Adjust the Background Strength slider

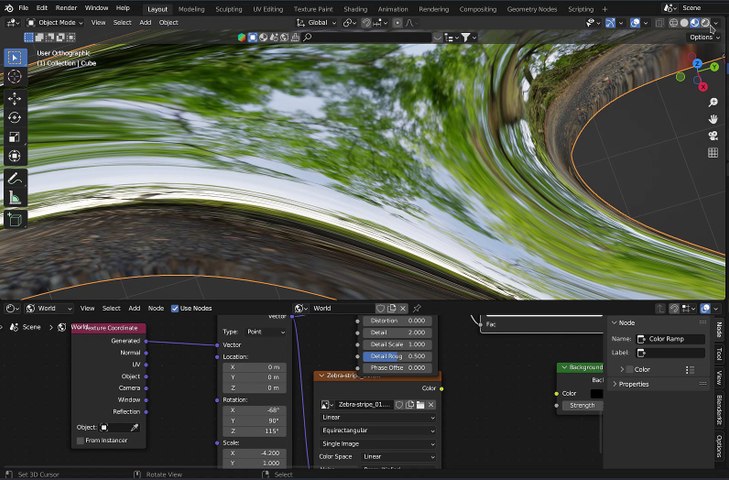[582, 405]
